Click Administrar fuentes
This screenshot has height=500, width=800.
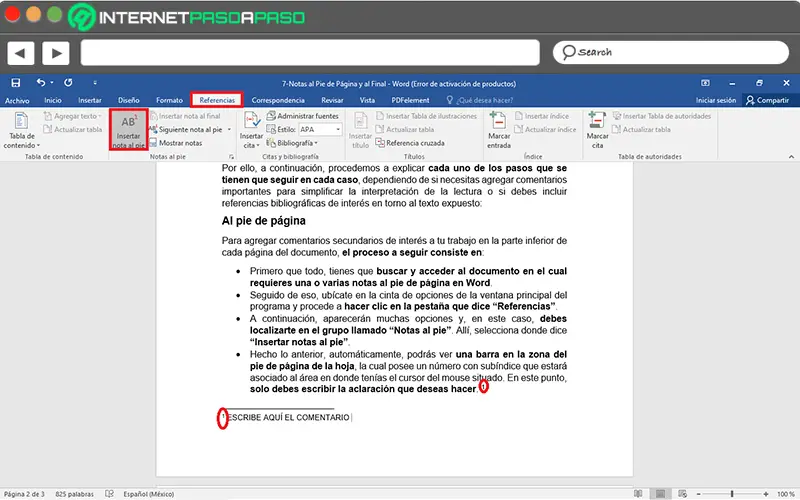coord(303,116)
